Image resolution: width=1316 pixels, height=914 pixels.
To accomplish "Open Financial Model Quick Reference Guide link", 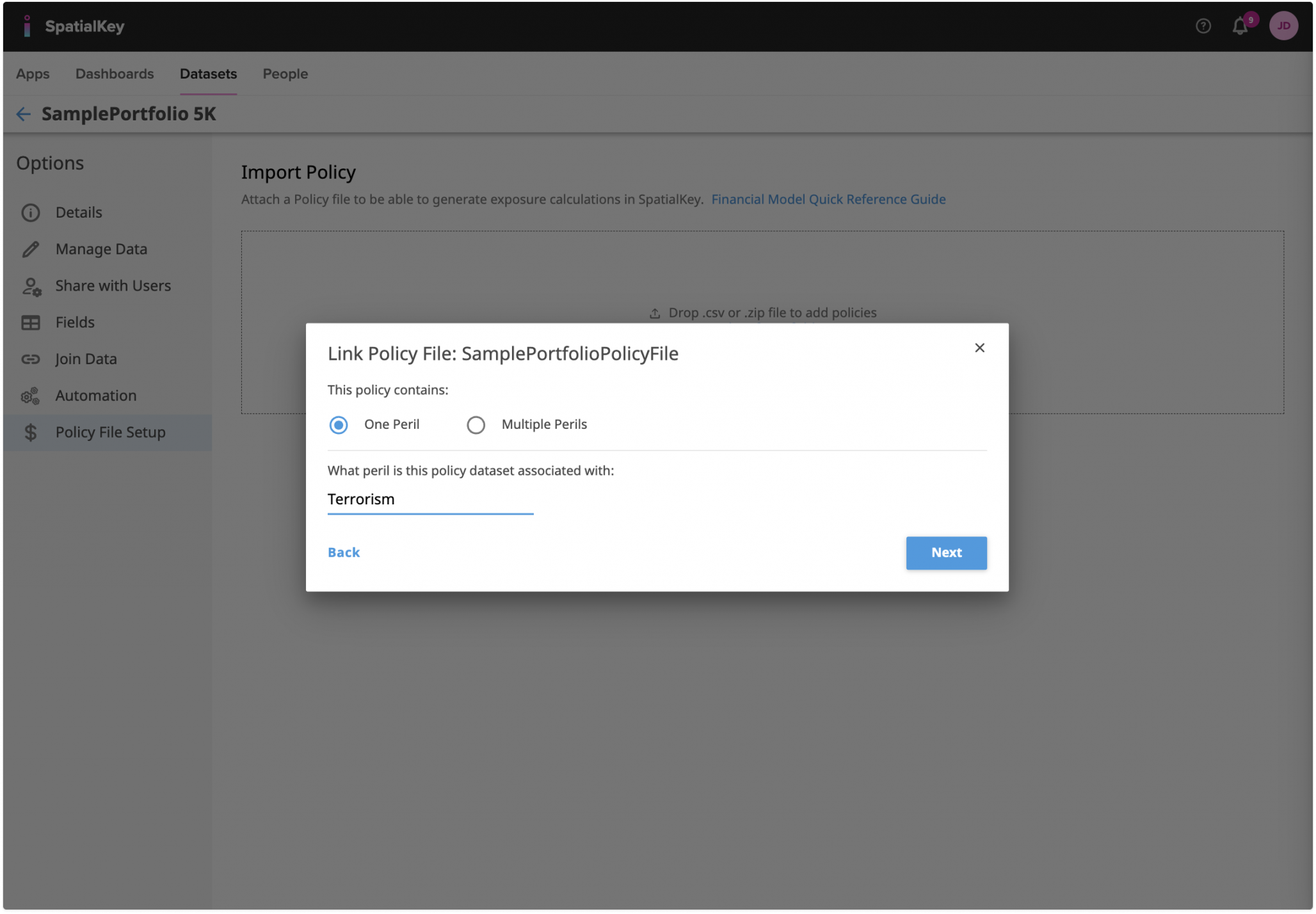I will pyautogui.click(x=828, y=200).
